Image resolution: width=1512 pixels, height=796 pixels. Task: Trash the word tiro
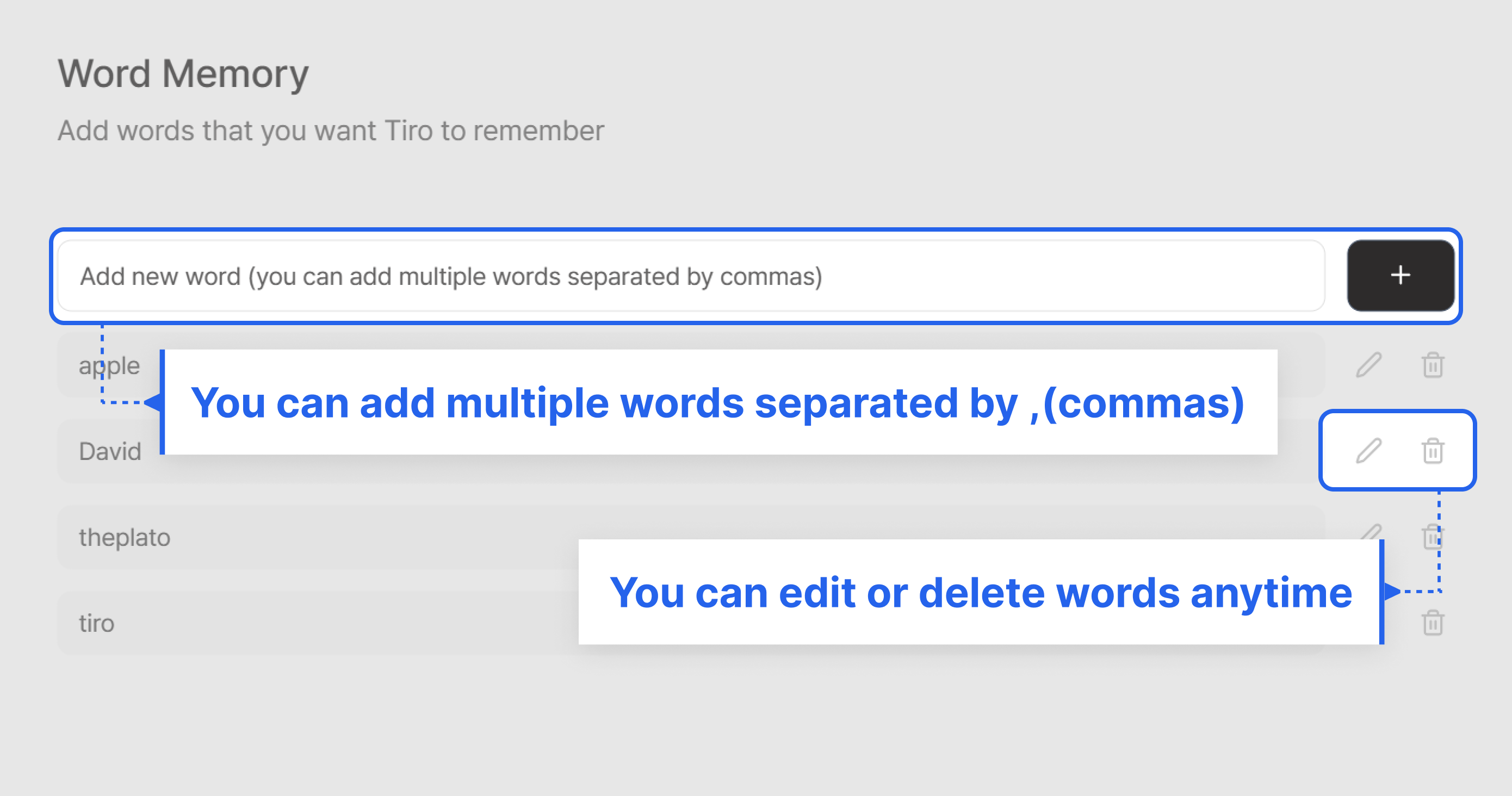click(x=1432, y=622)
